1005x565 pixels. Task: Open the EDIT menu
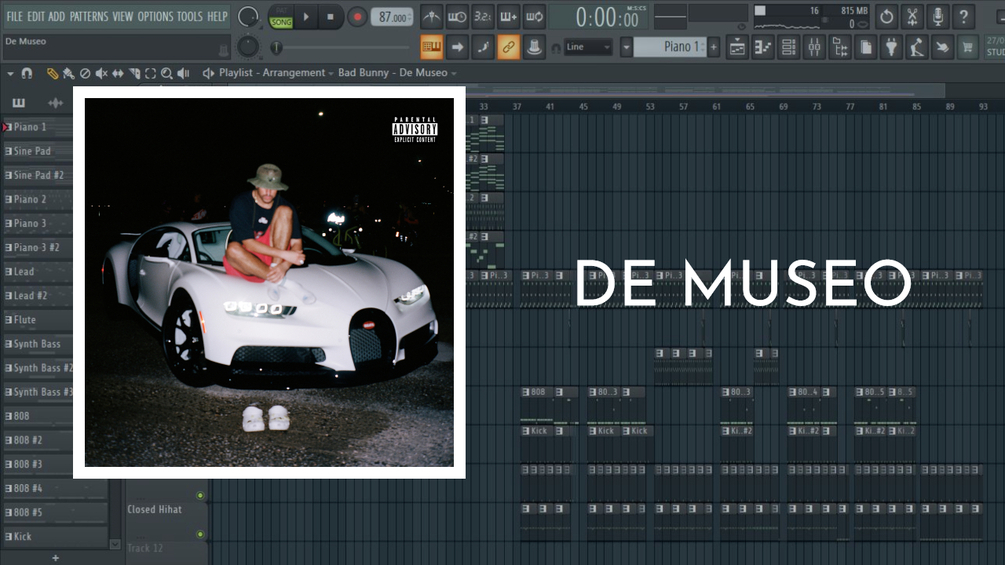click(36, 17)
